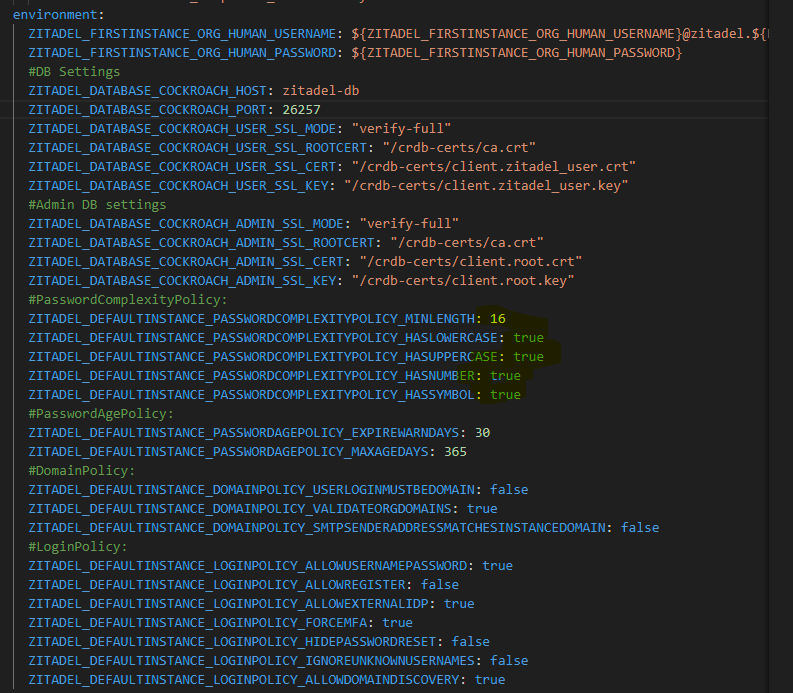Click SMTPSENDERADDRESSMATCHESINSTANCEDOMAIN false value
This screenshot has width=793, height=693.
pos(640,528)
